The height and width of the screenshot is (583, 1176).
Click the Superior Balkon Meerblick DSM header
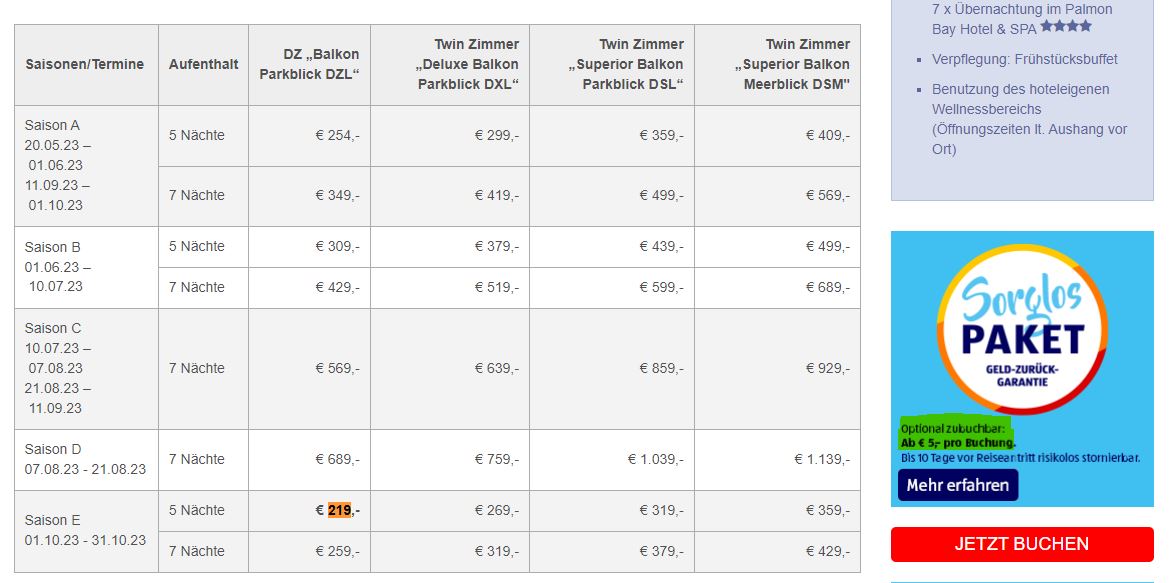click(x=777, y=65)
